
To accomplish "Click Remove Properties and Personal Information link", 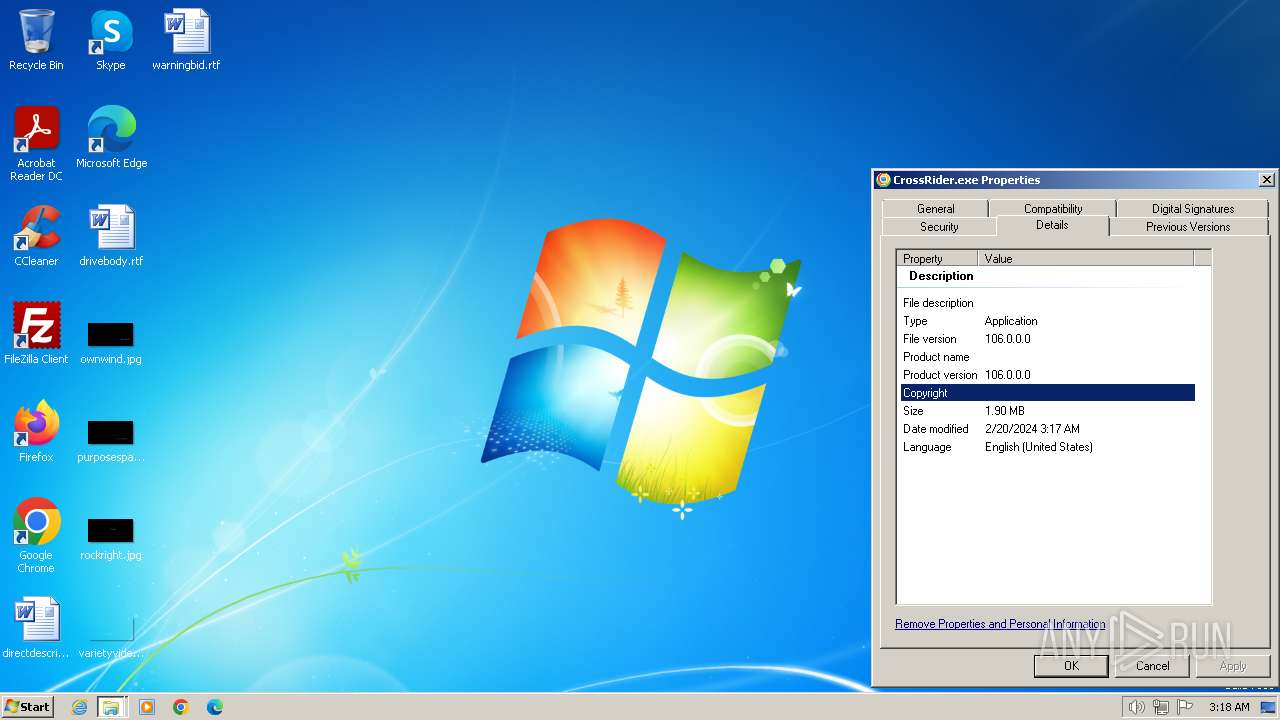I will [x=1000, y=624].
